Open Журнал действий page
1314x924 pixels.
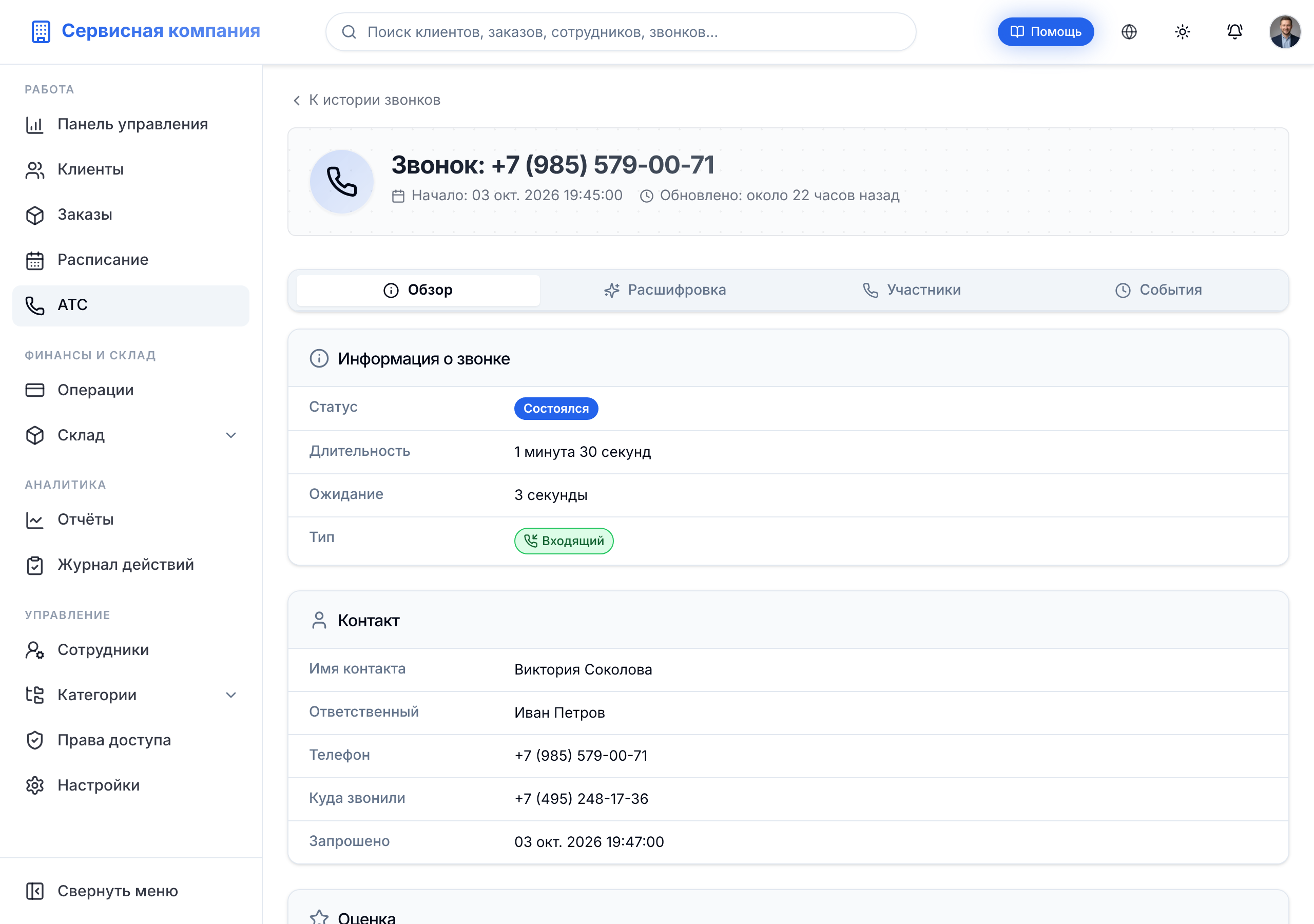(130, 565)
